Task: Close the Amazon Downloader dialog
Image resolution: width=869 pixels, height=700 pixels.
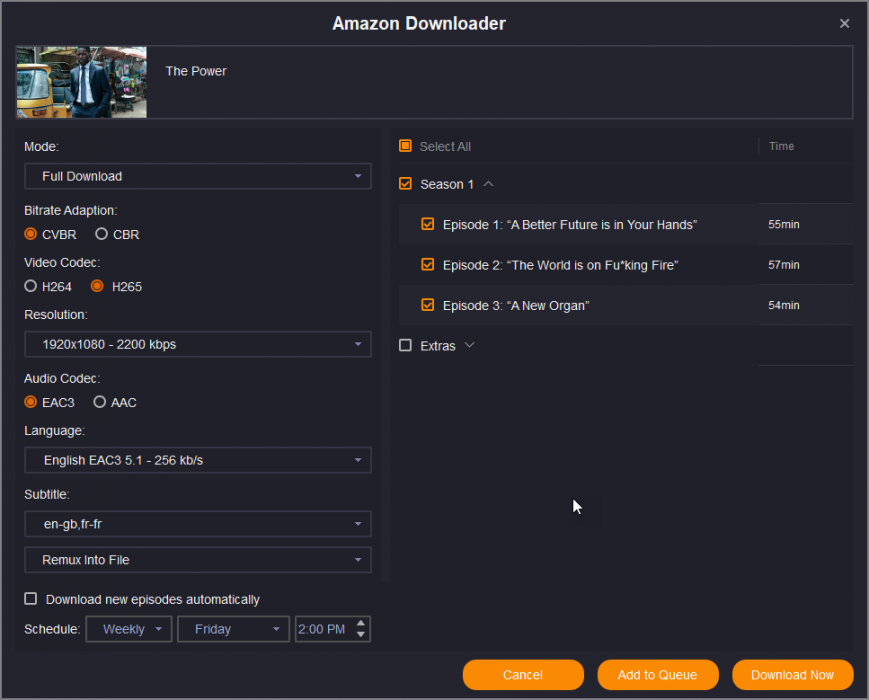Action: [x=844, y=23]
